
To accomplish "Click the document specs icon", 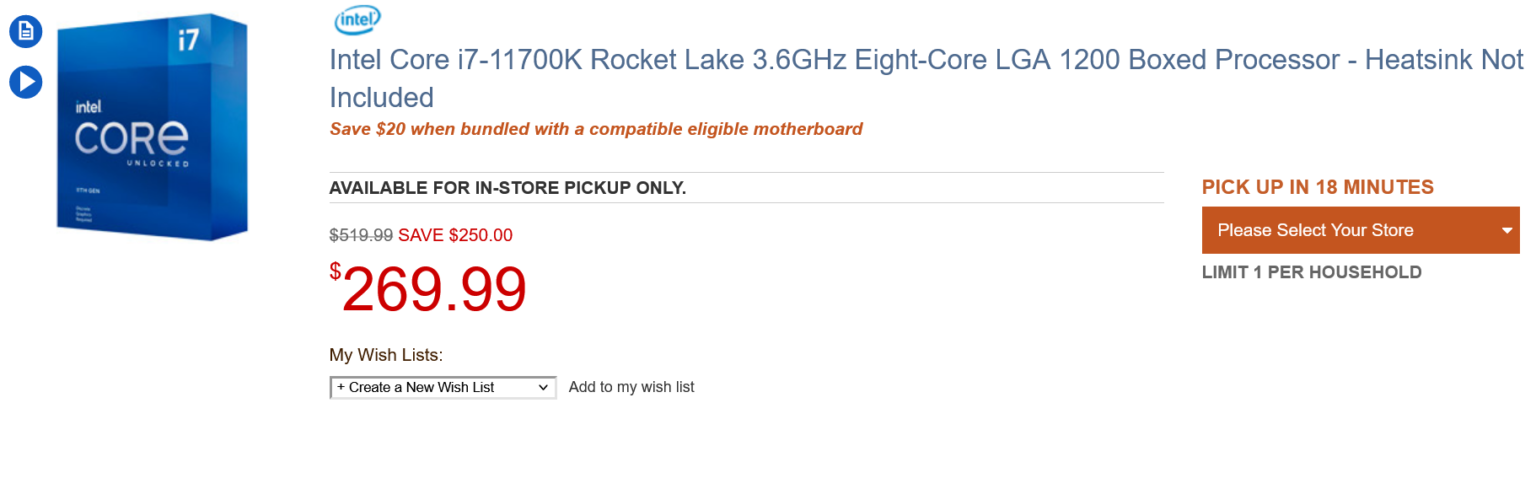I will point(26,31).
